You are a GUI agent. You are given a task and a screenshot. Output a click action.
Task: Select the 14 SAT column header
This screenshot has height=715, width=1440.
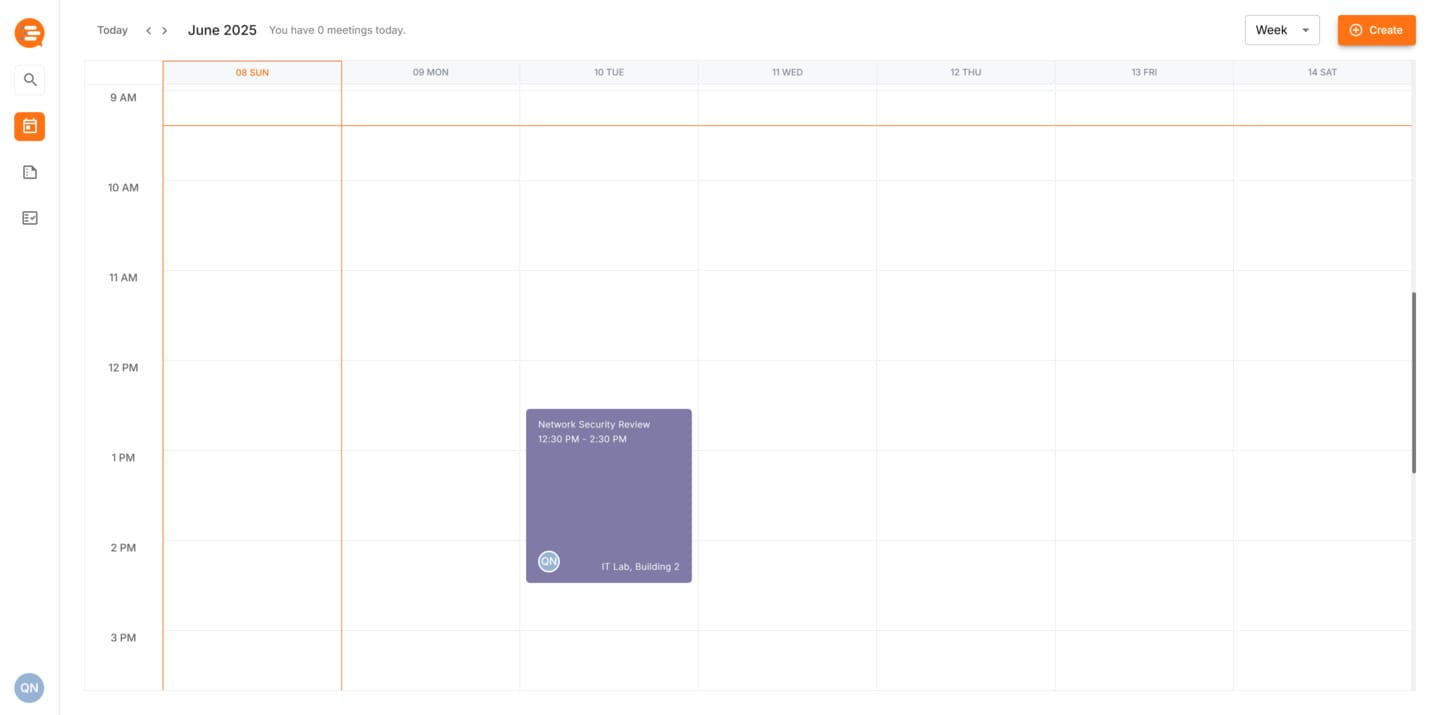[1322, 73]
